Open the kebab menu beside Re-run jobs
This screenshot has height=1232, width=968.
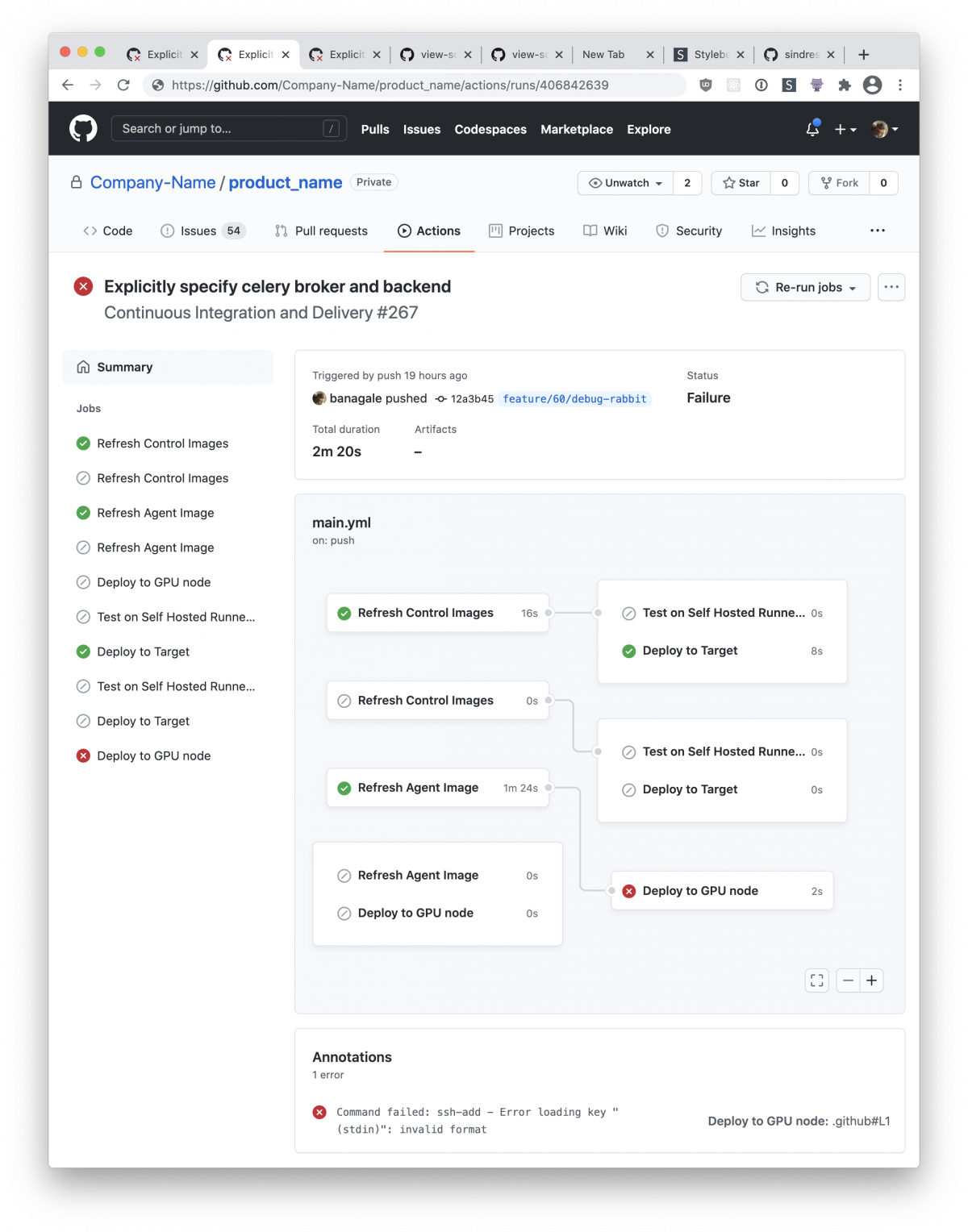(891, 287)
